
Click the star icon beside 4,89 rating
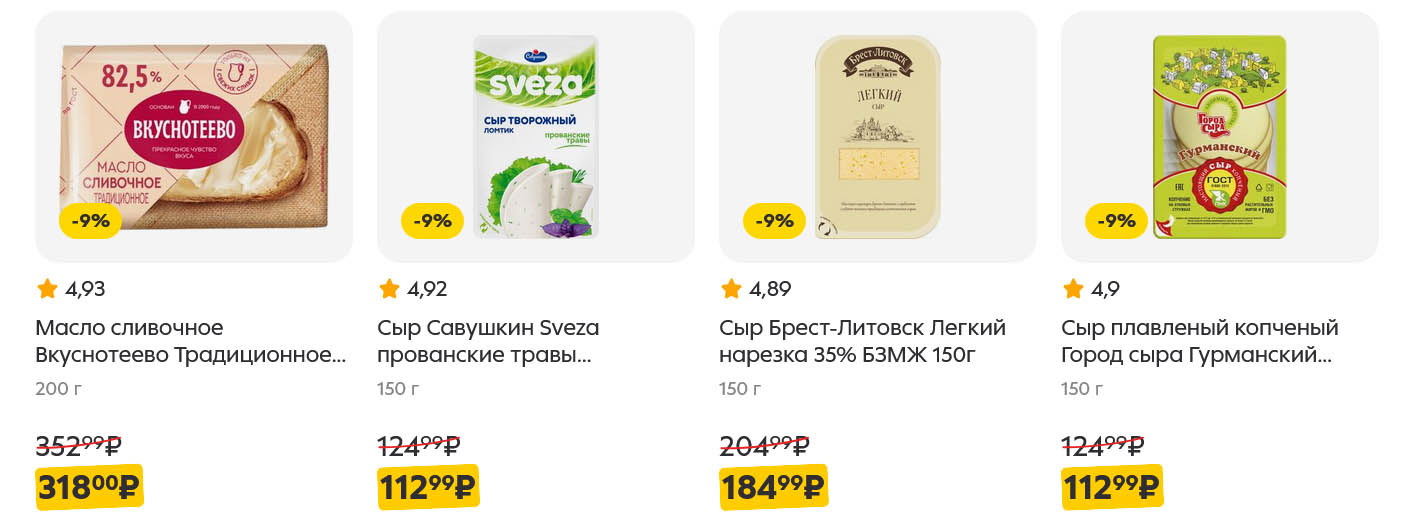tap(731, 290)
